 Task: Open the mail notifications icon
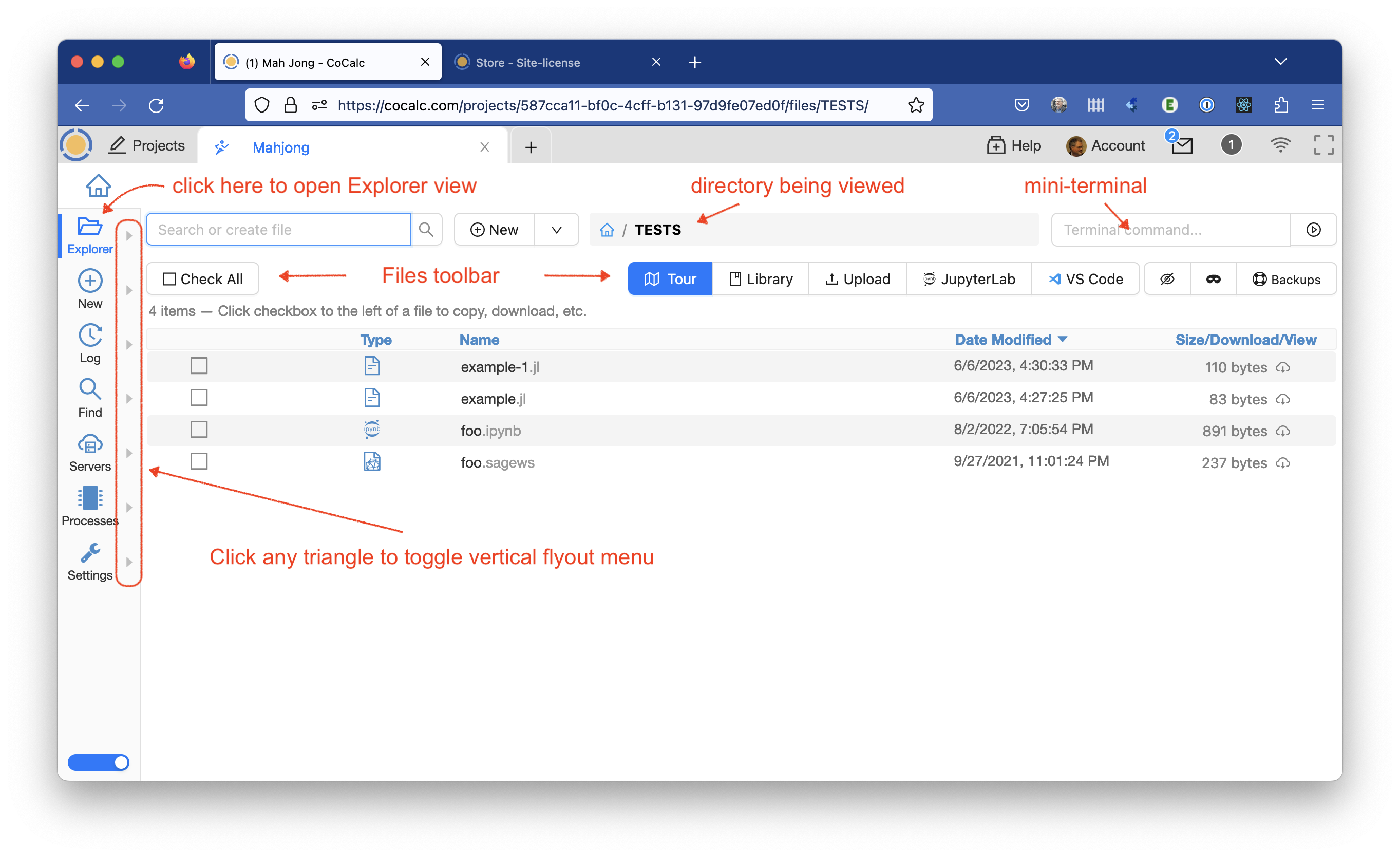tap(1182, 145)
